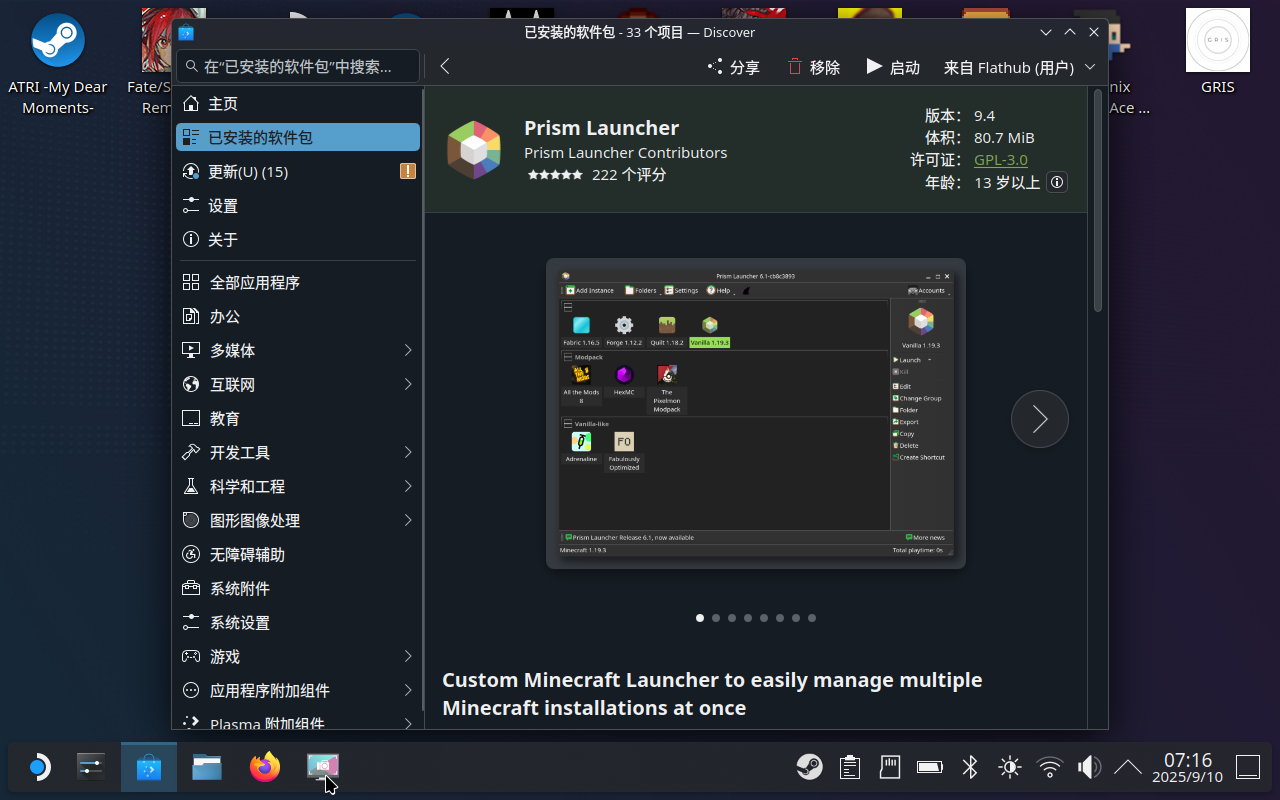Screen dimensions: 1280x800
Task: Check battery status in system tray
Action: pyautogui.click(x=930, y=767)
